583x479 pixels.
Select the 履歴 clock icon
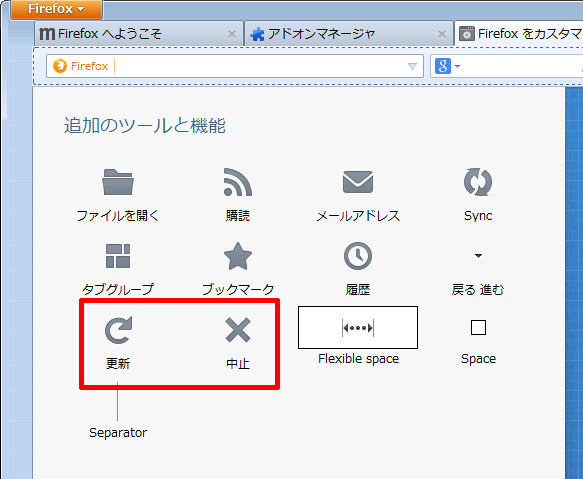coord(358,256)
